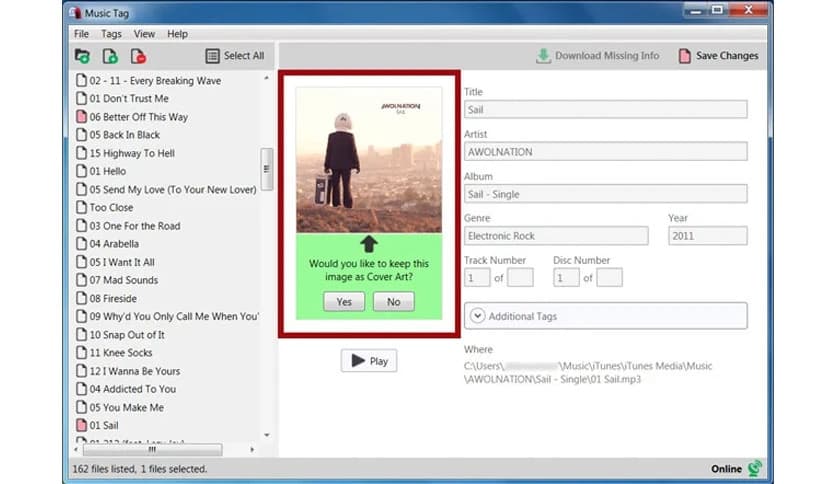Click the red file icon beside 01 Sail

(x=81, y=425)
